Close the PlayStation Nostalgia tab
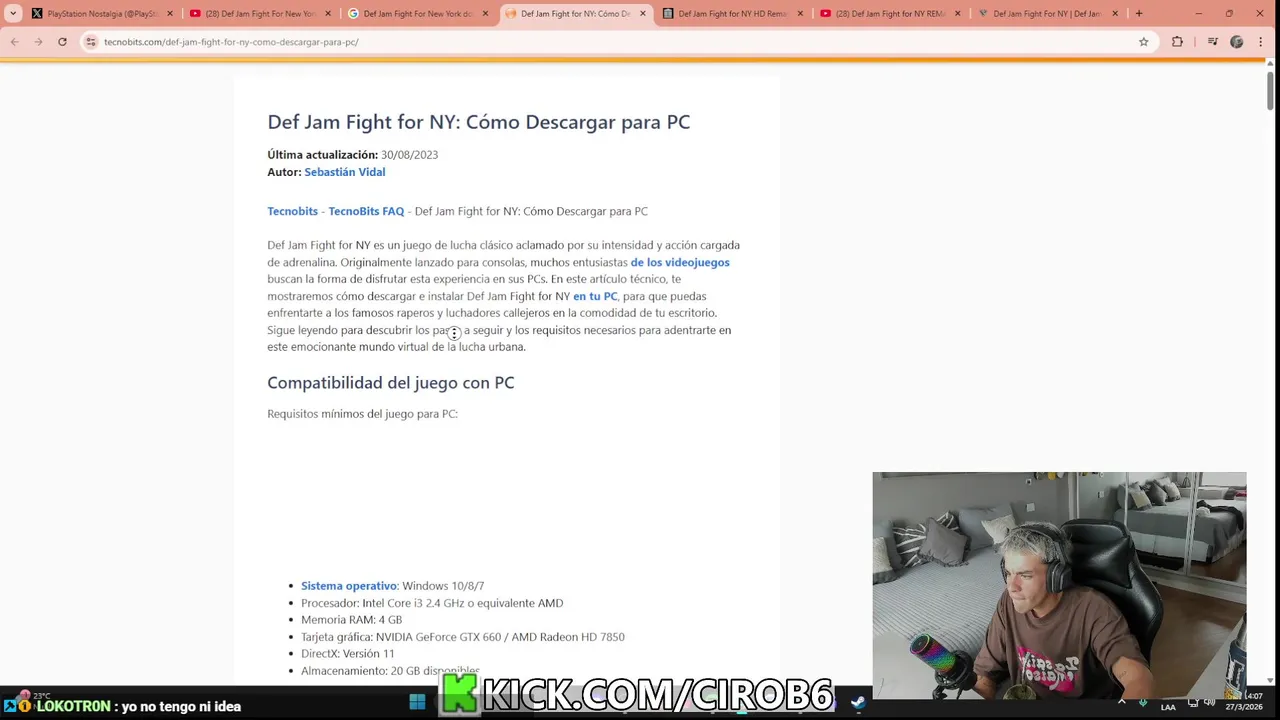 (x=170, y=14)
